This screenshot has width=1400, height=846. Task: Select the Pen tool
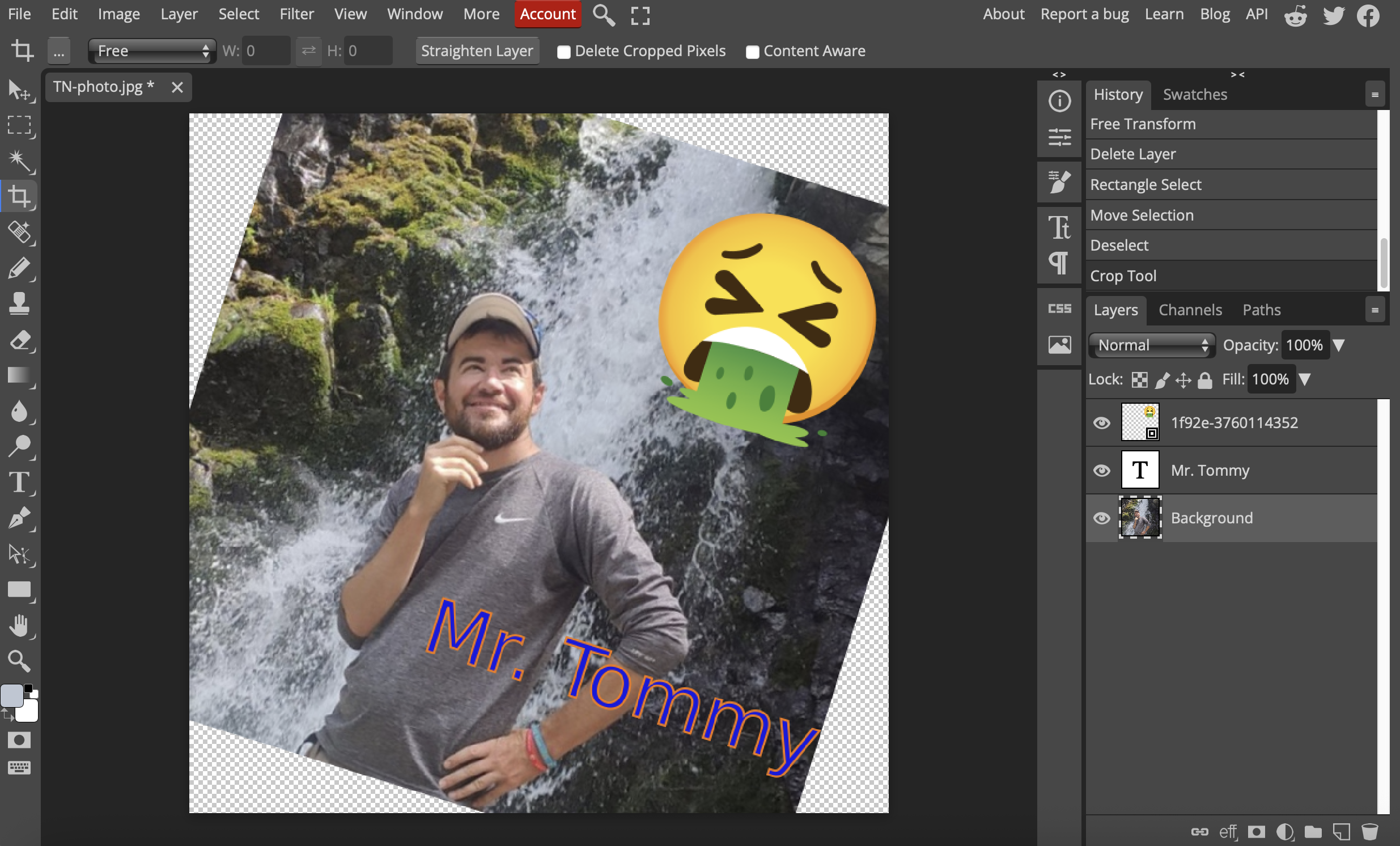tap(19, 517)
